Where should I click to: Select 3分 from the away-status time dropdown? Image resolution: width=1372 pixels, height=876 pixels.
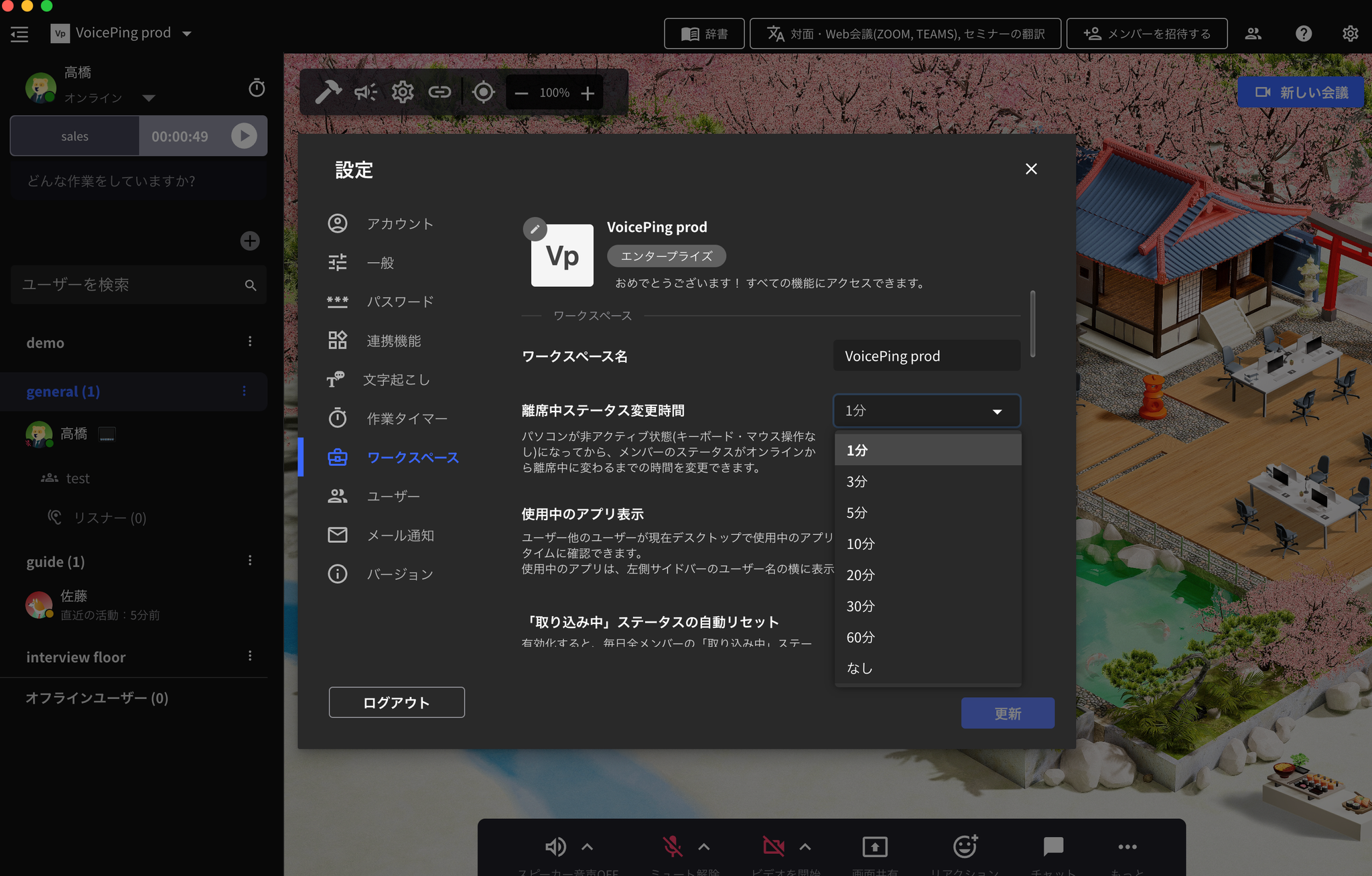tap(858, 481)
